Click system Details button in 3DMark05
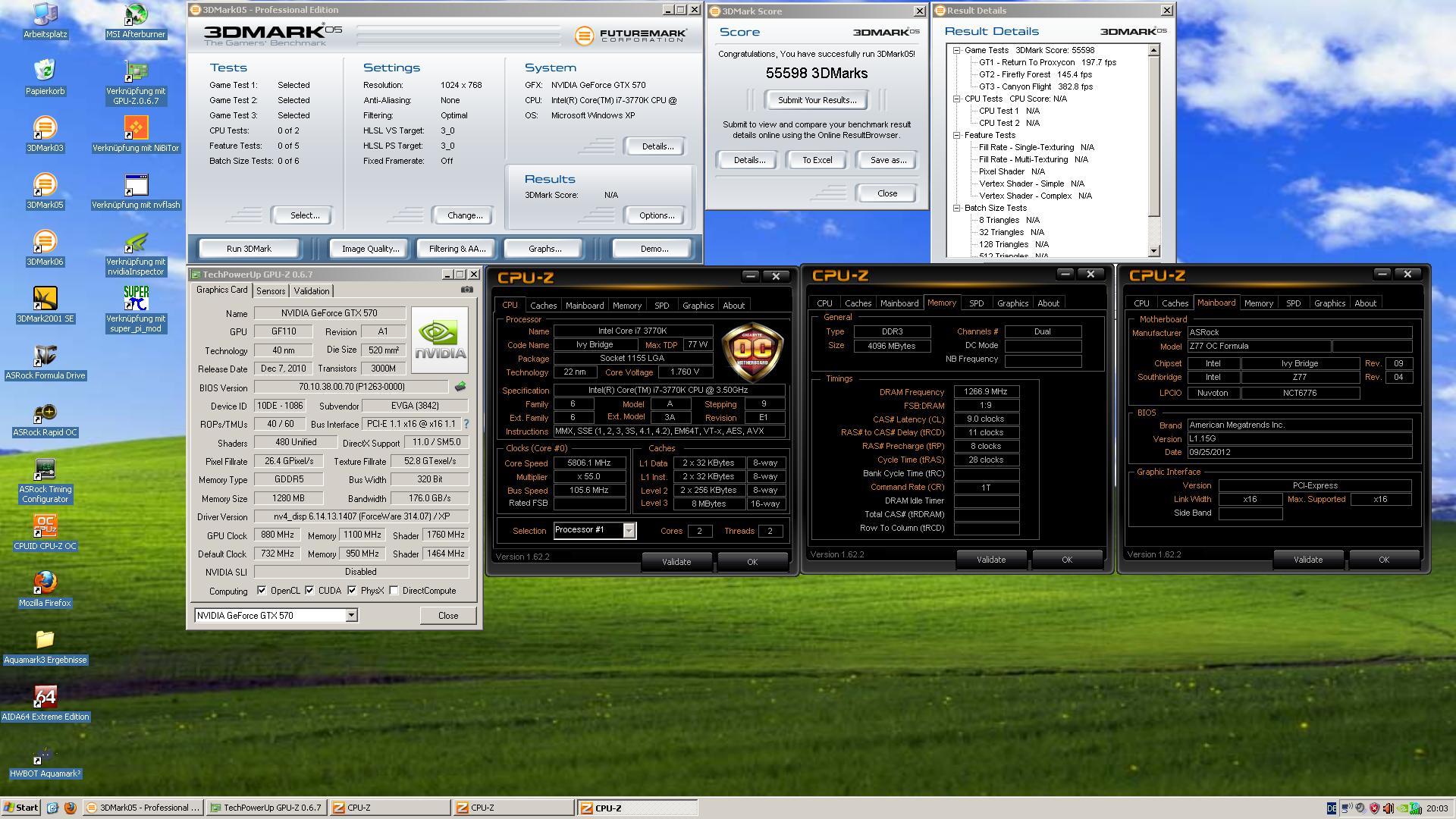Screen dimensions: 1456x819 [657, 146]
